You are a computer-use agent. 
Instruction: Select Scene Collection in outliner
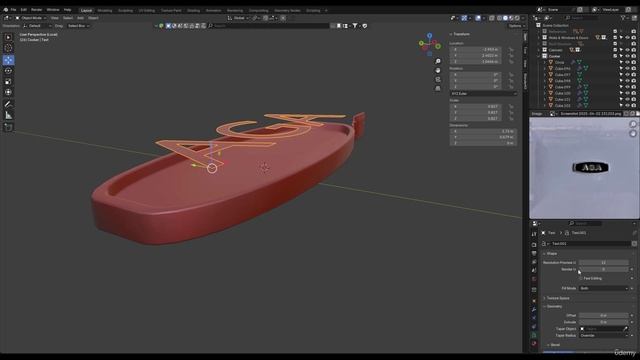coord(555,25)
